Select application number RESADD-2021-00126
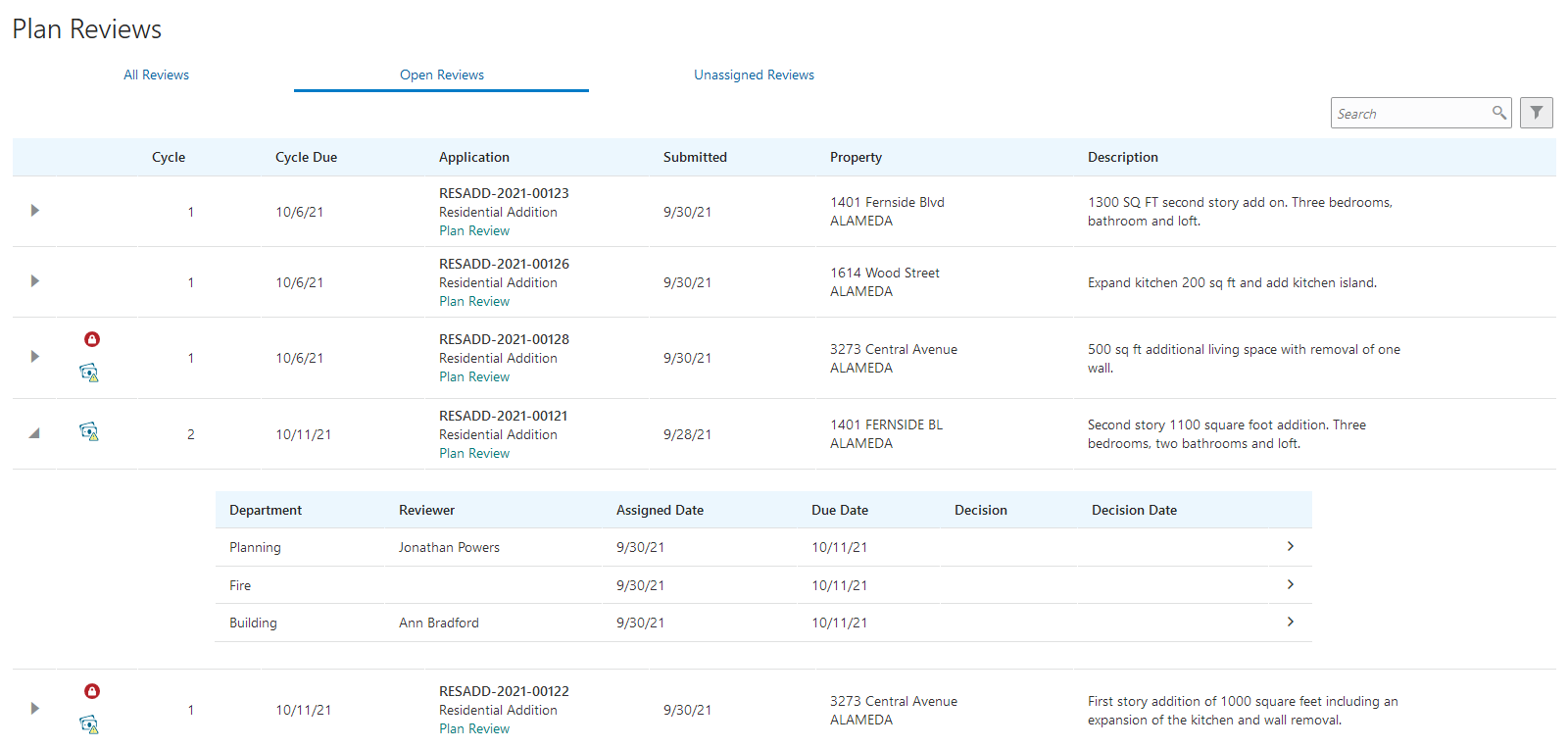1568x748 pixels. (x=504, y=264)
